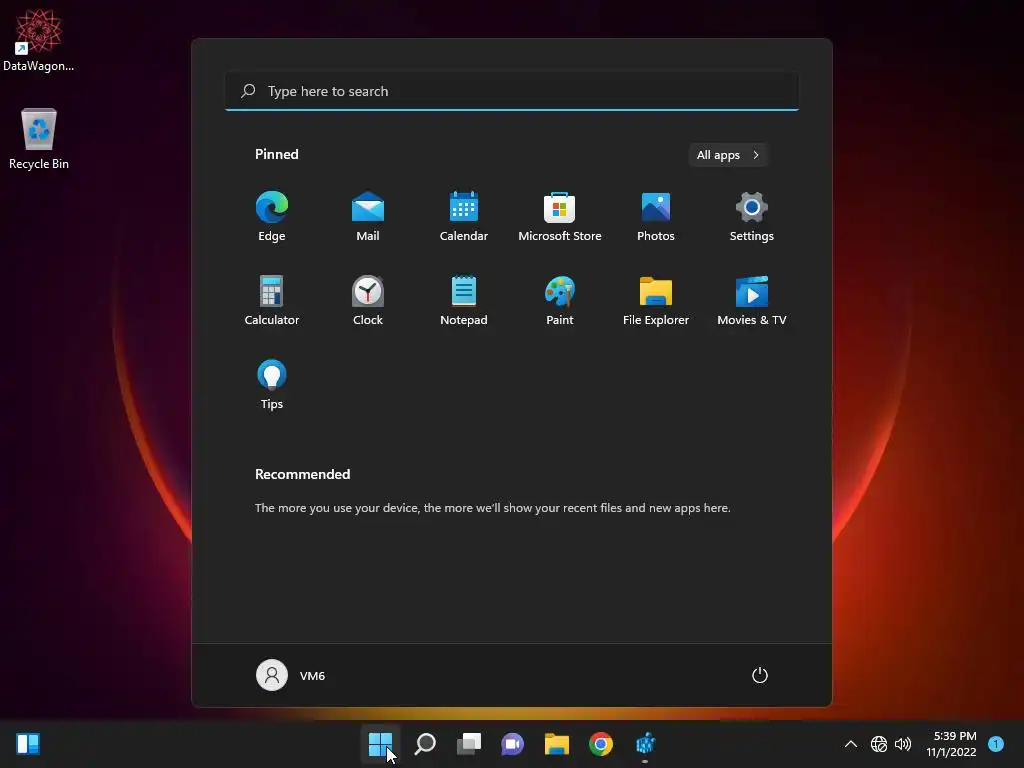Open Movies & TV
This screenshot has width=1024, height=768.
tap(752, 300)
